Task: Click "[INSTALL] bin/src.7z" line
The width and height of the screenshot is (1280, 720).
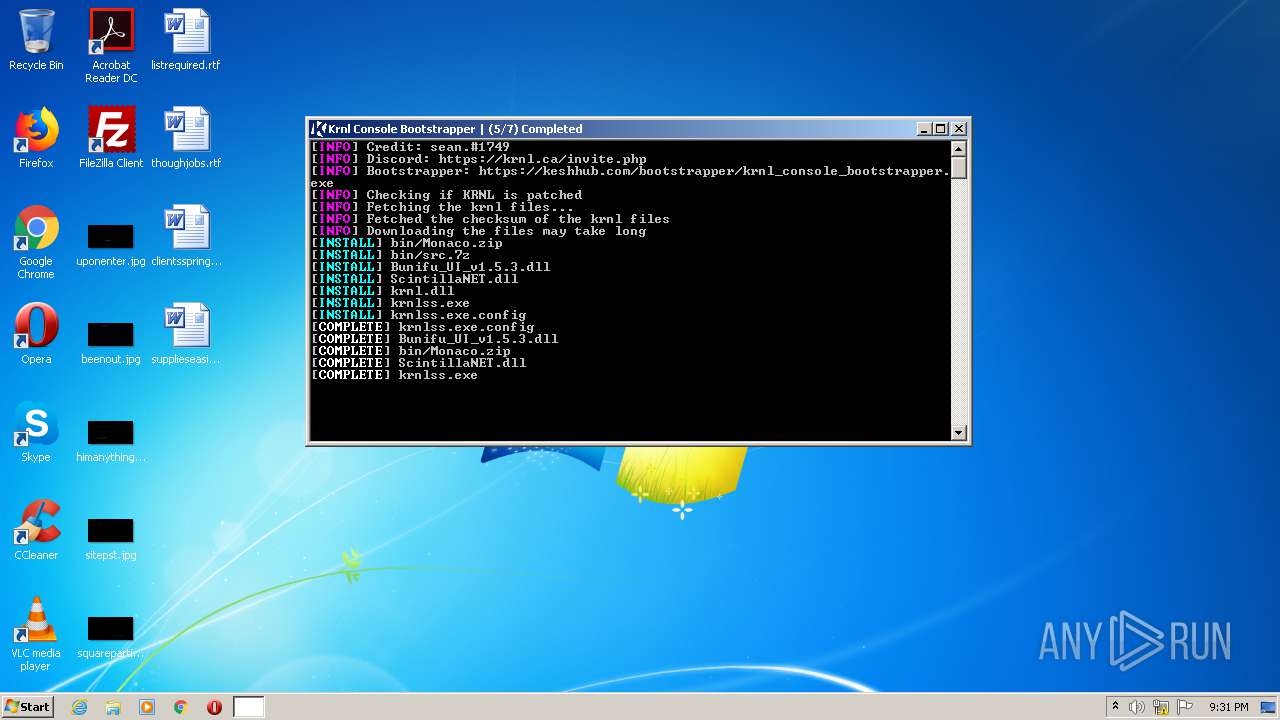Action: click(390, 255)
